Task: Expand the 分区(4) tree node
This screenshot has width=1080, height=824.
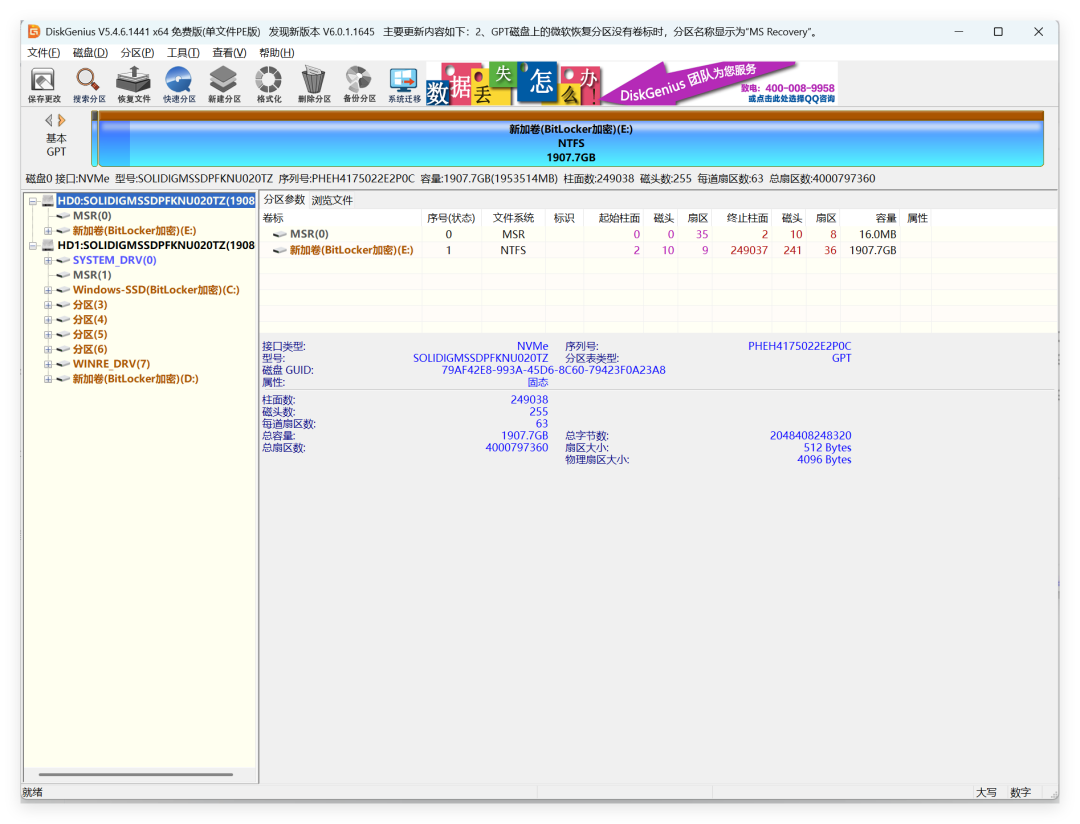Action: click(x=48, y=320)
